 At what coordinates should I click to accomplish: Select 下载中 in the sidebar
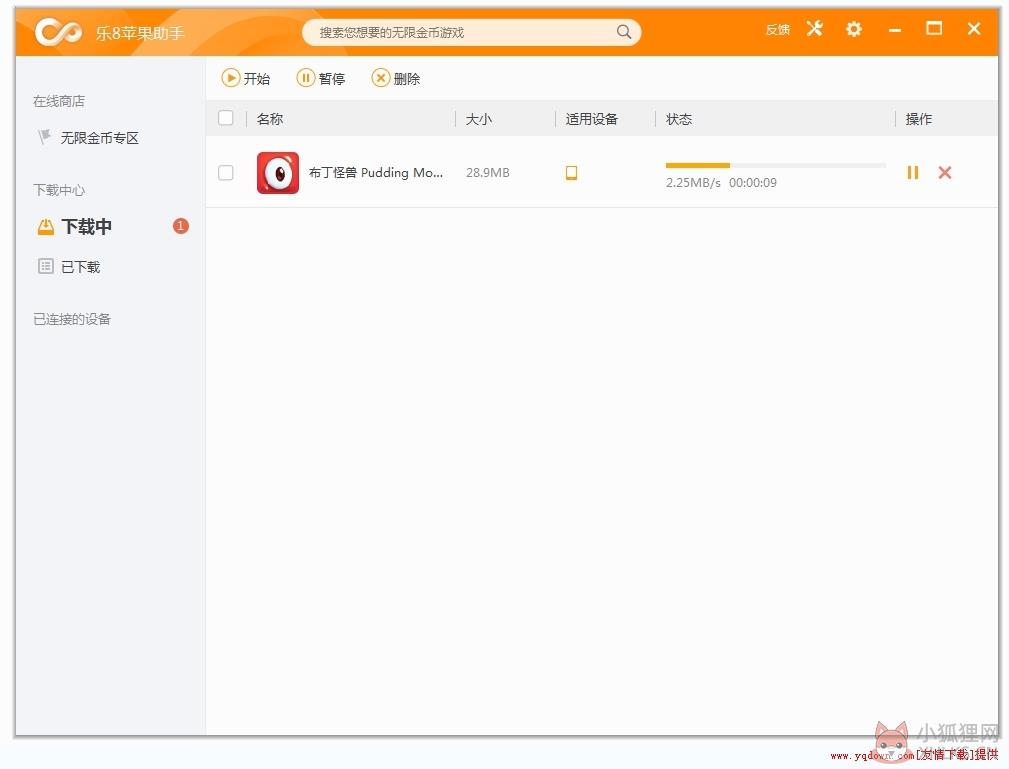coord(75,227)
